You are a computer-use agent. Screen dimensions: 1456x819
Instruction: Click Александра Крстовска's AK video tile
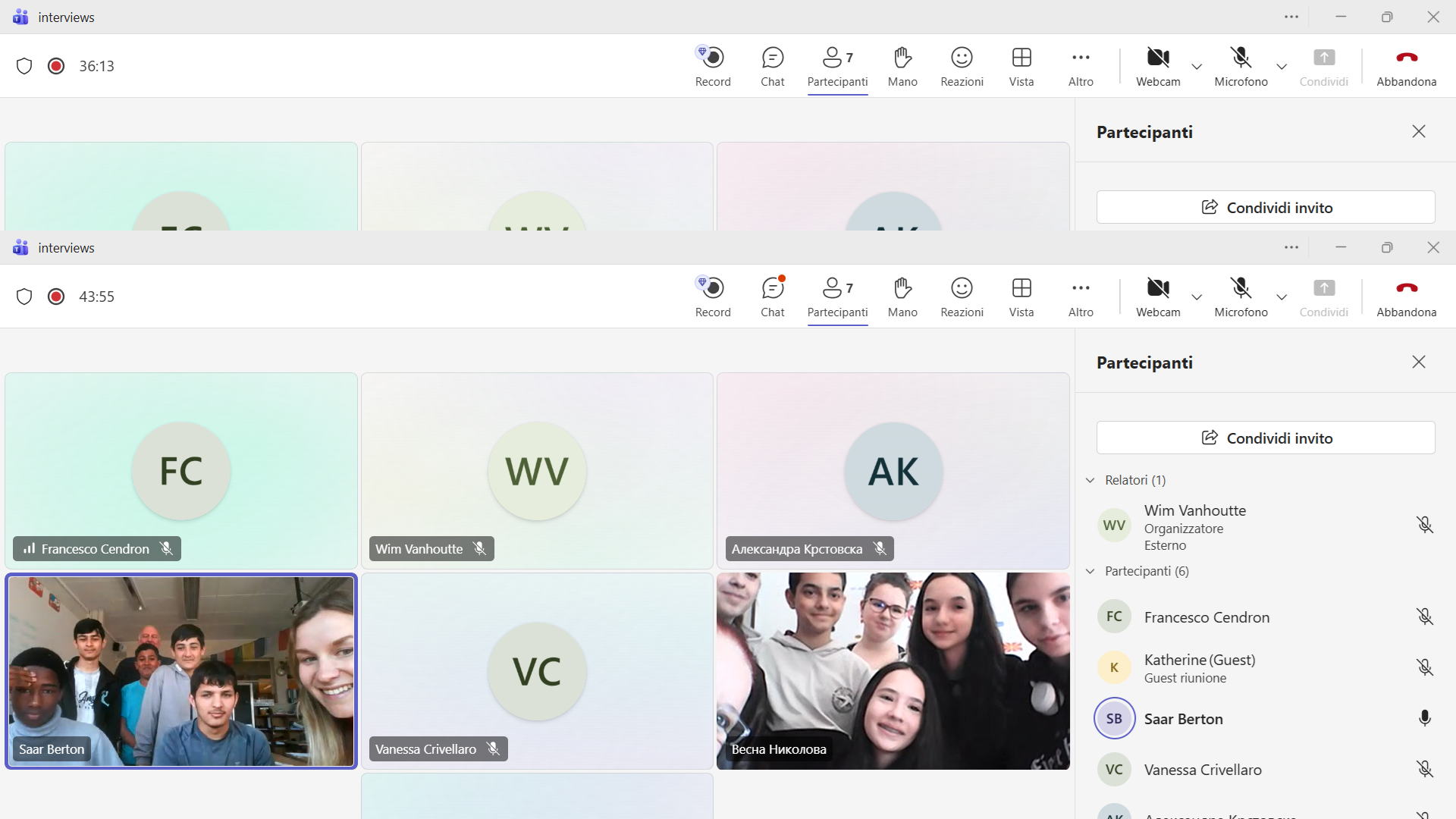click(x=893, y=471)
